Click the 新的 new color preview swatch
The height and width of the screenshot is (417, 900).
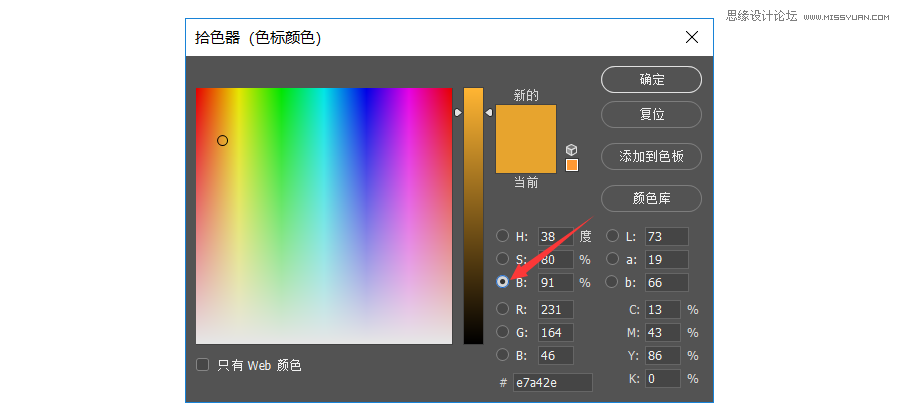(x=526, y=122)
